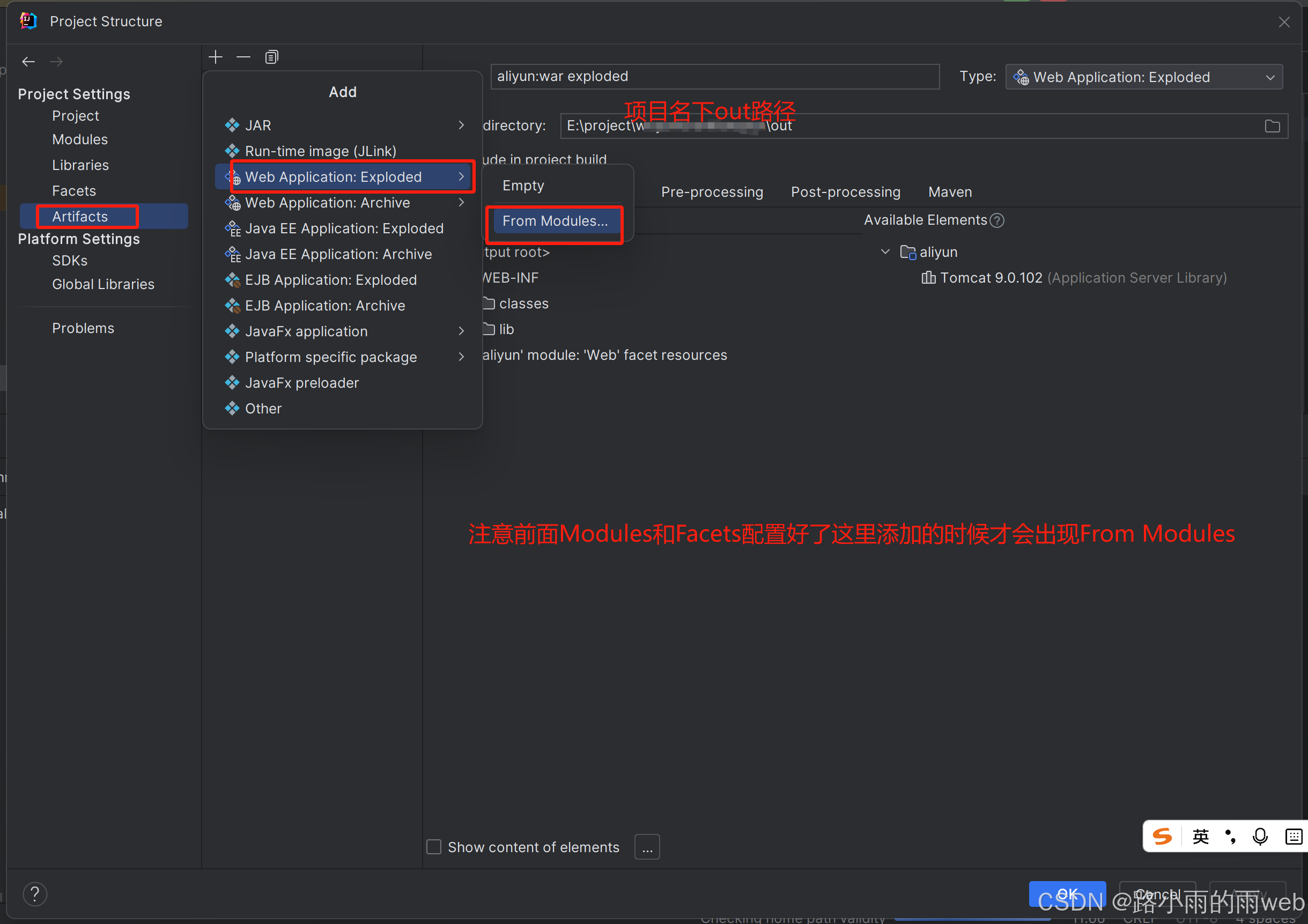Select Modules in Project Settings
The width and height of the screenshot is (1308, 924).
[x=80, y=139]
